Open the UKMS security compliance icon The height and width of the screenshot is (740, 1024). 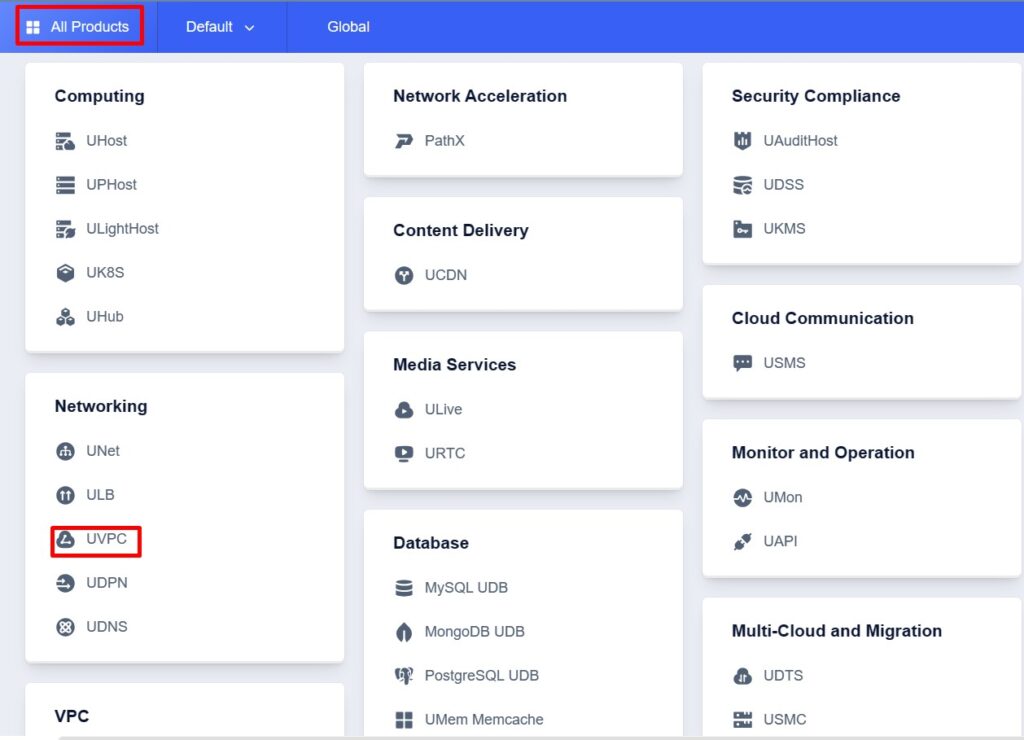tap(742, 228)
